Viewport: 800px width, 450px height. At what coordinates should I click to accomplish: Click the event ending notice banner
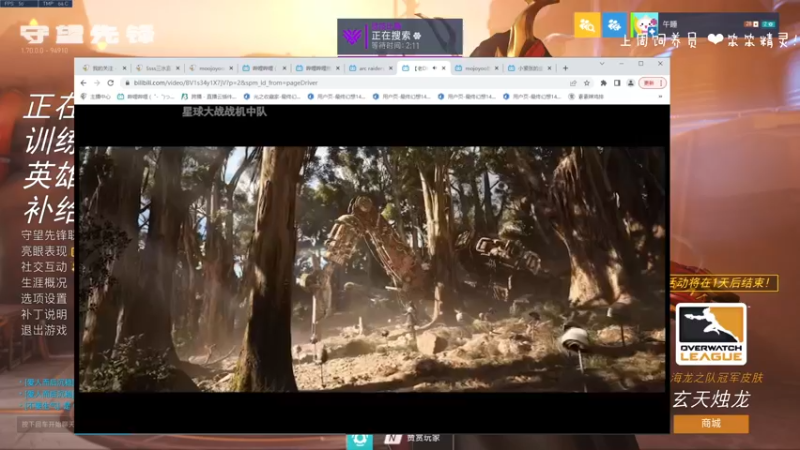click(723, 283)
